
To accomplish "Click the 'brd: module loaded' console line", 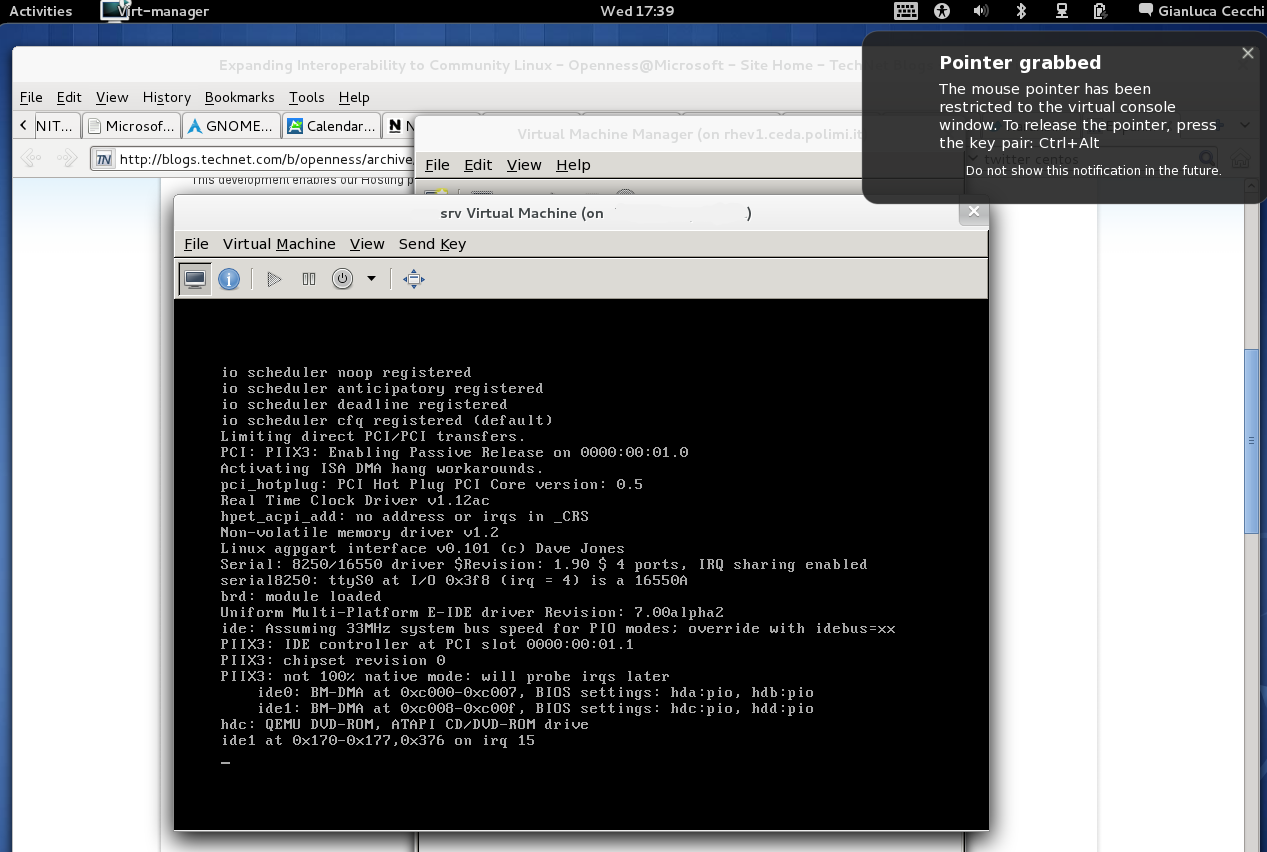I will pos(301,597).
